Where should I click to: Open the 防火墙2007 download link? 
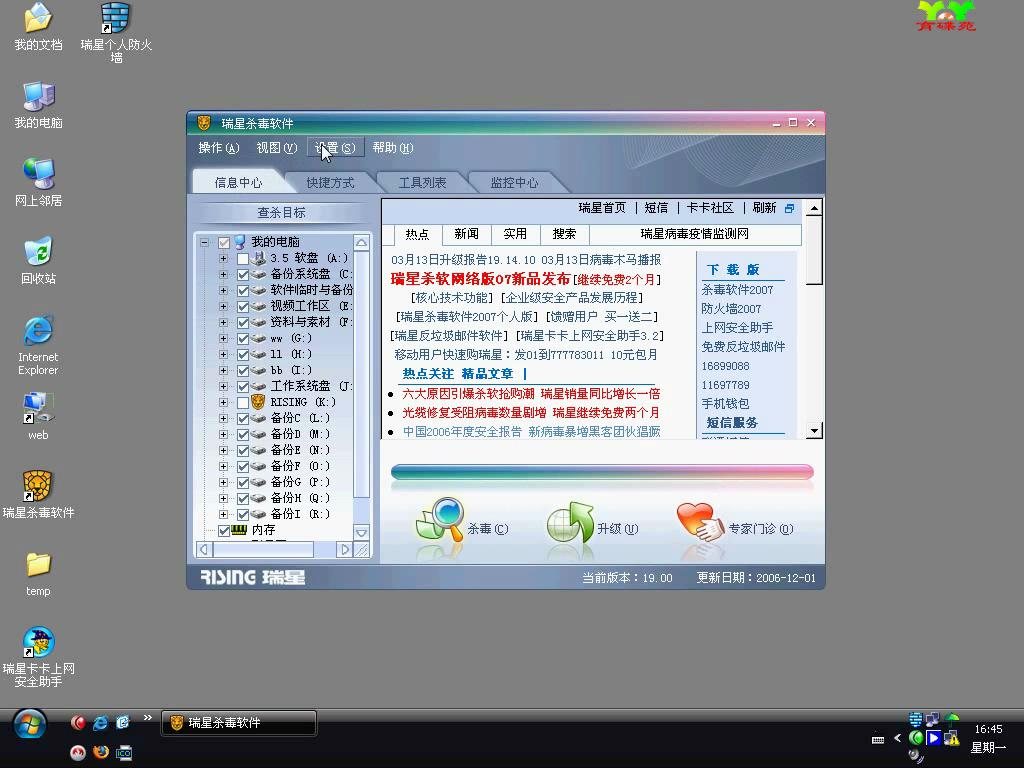tap(731, 308)
